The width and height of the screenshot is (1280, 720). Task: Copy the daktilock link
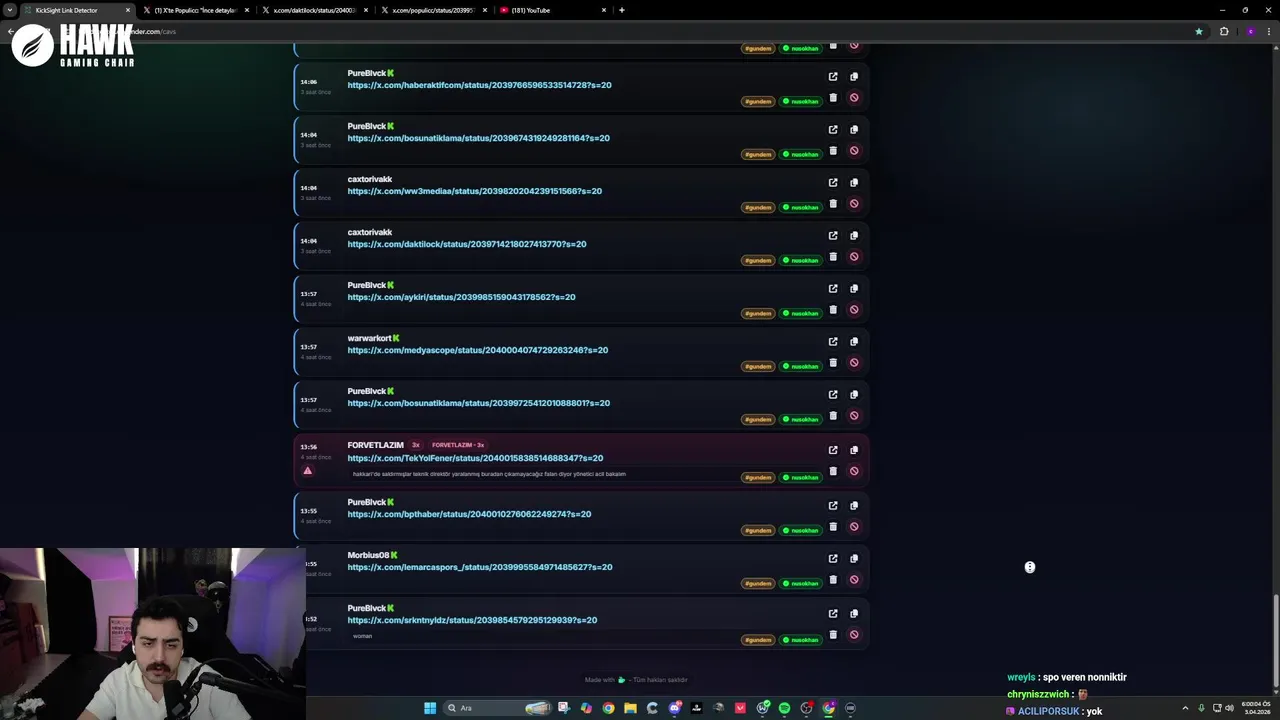(854, 236)
